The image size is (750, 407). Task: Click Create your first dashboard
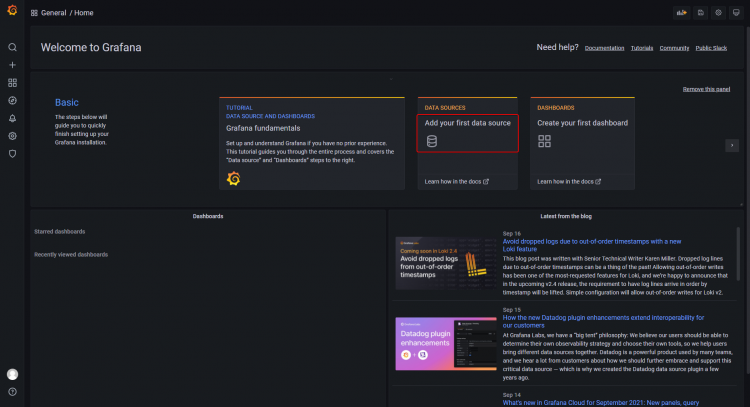pyautogui.click(x=583, y=123)
